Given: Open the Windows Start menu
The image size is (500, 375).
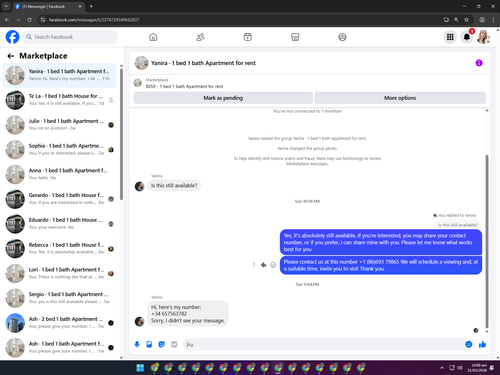Looking at the screenshot, I should tap(140, 368).
